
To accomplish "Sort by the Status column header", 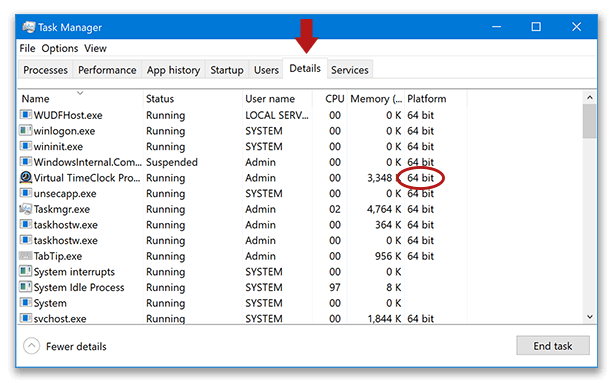I will (192, 98).
